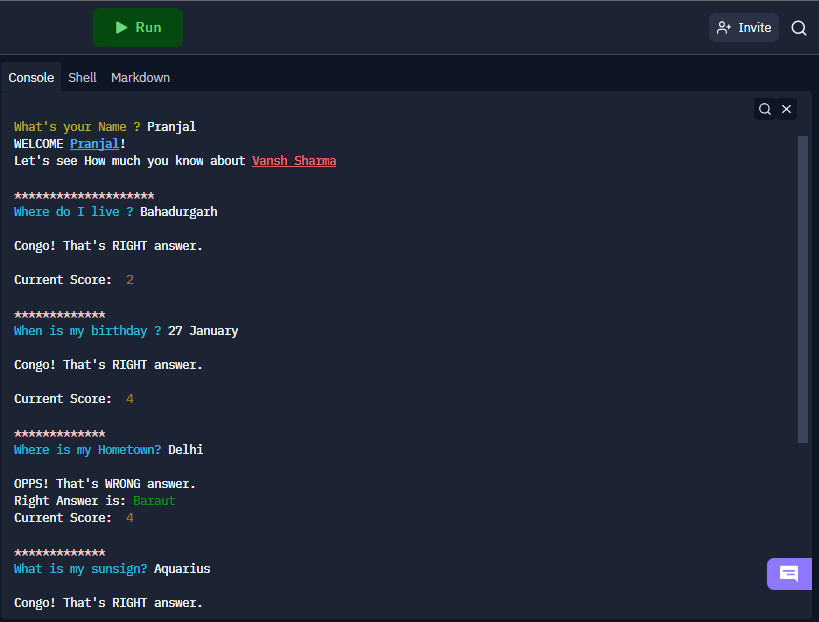The width and height of the screenshot is (819, 622).
Task: Click the green "Baraut" text
Action: 154,501
